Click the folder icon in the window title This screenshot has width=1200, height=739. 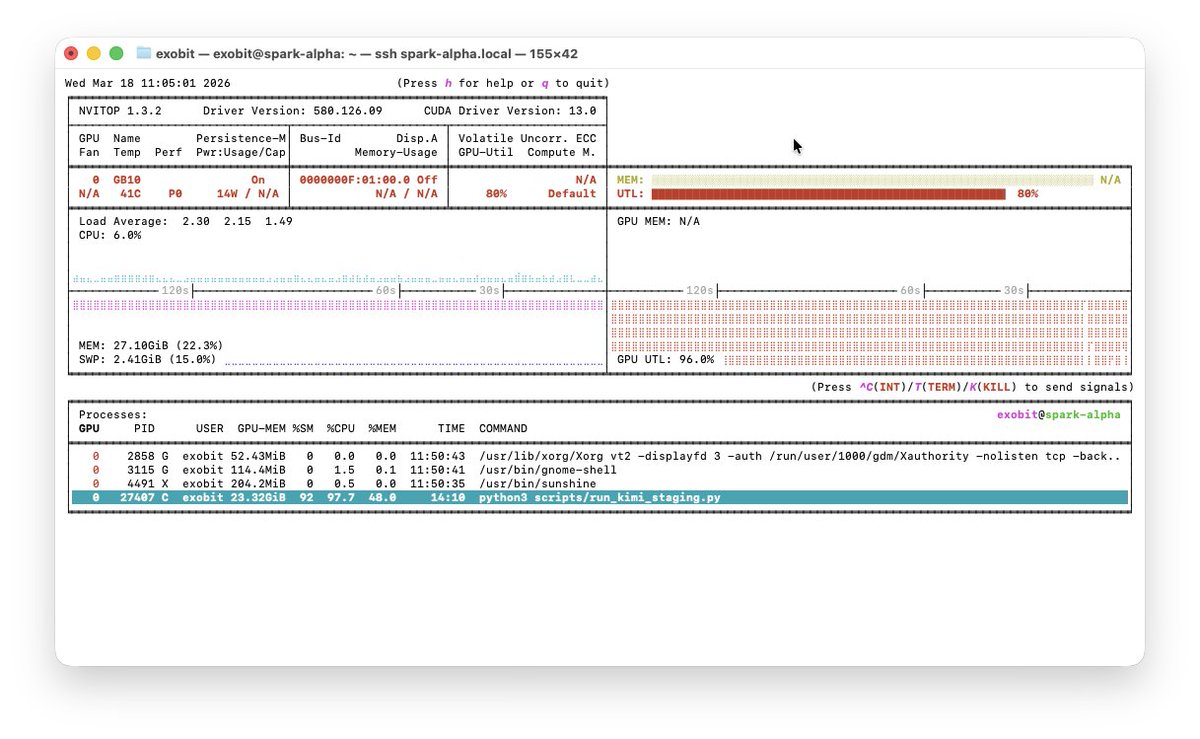[x=143, y=53]
